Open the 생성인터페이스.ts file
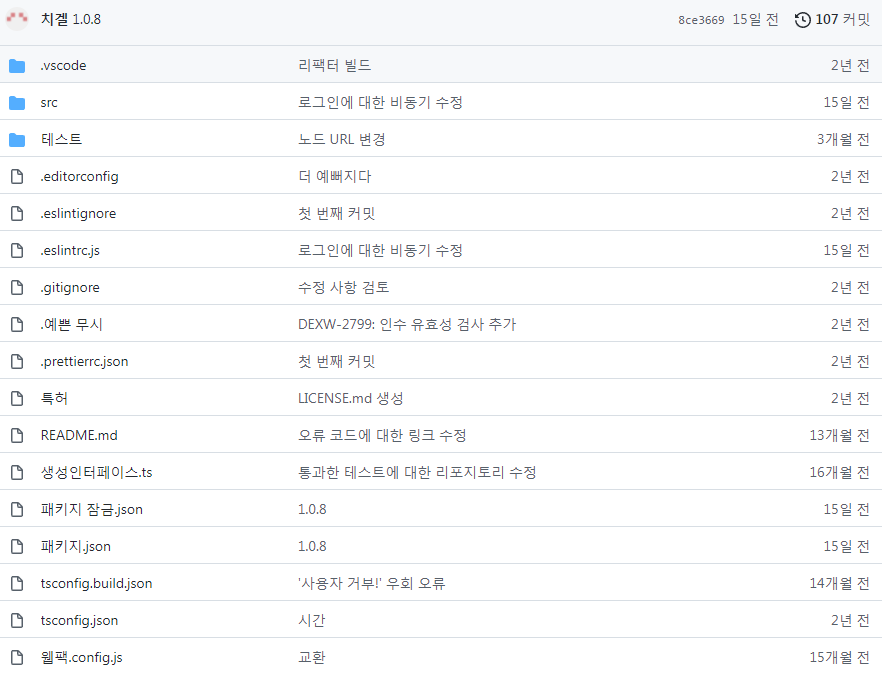Image resolution: width=882 pixels, height=674 pixels. pos(96,473)
